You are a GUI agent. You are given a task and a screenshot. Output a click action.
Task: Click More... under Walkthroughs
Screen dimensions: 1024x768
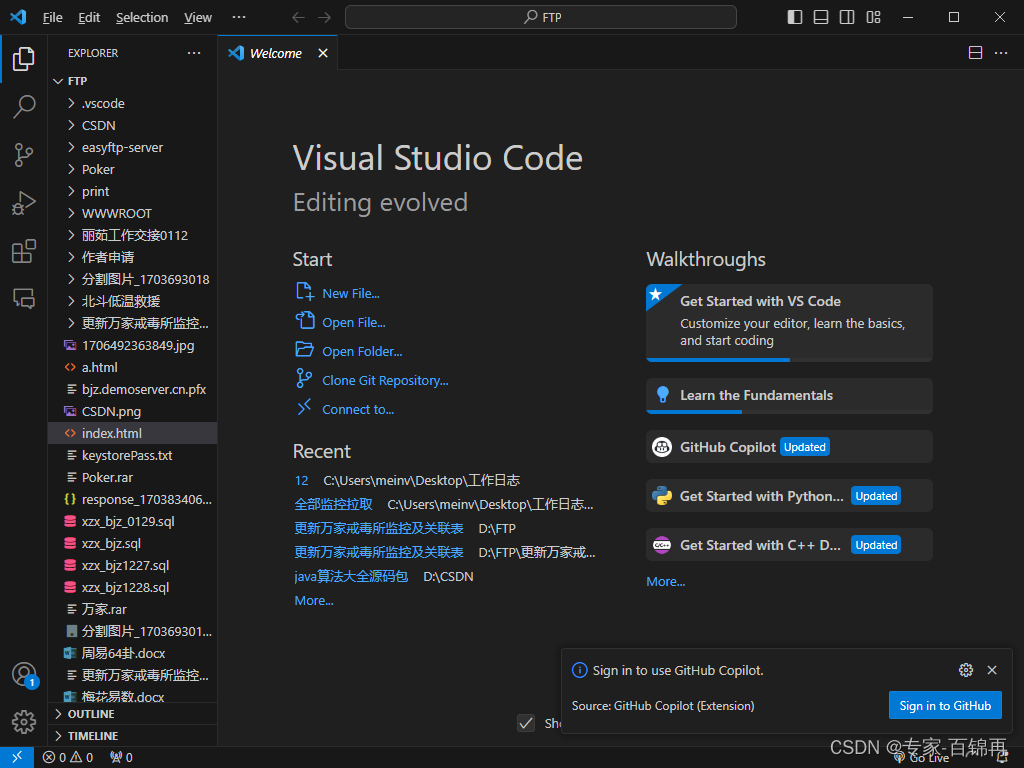pos(665,581)
